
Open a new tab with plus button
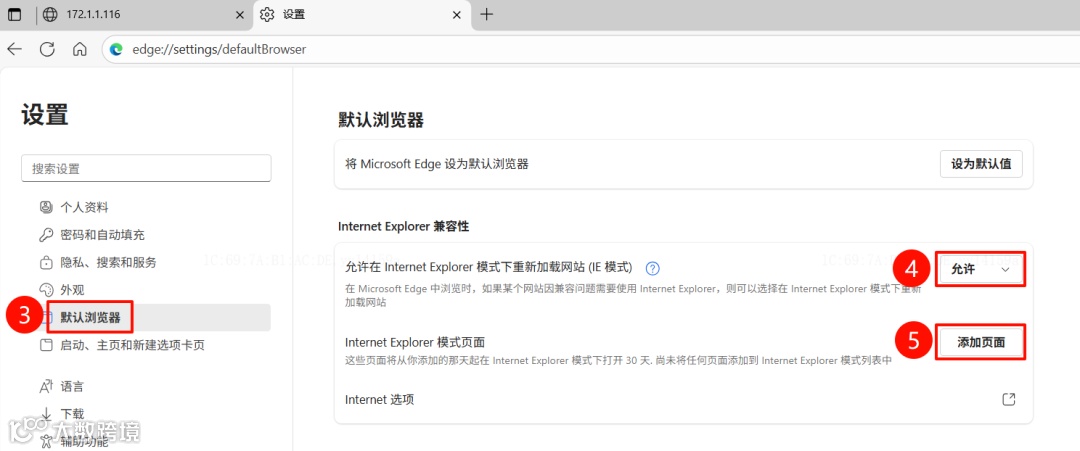(x=486, y=14)
